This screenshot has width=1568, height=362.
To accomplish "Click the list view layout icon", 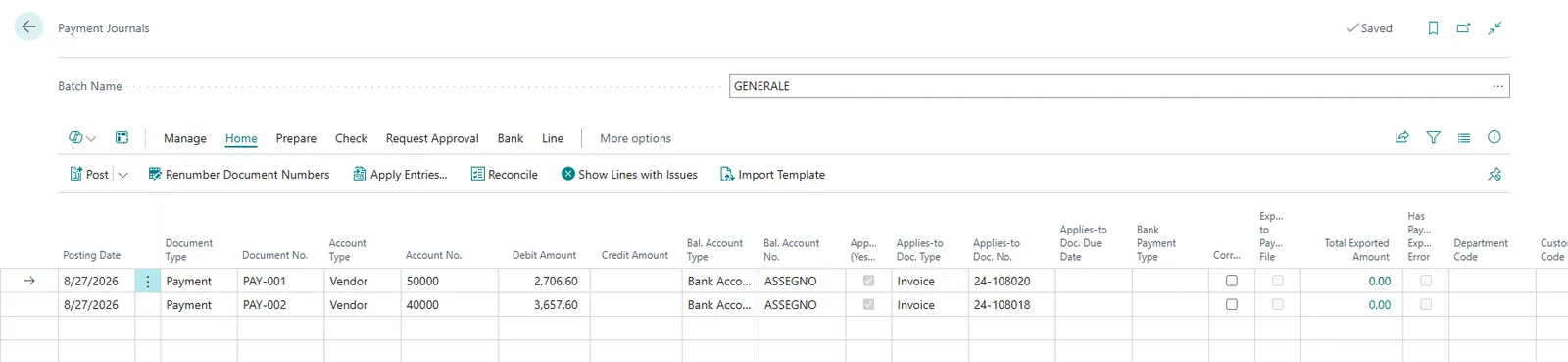I will [x=1464, y=138].
